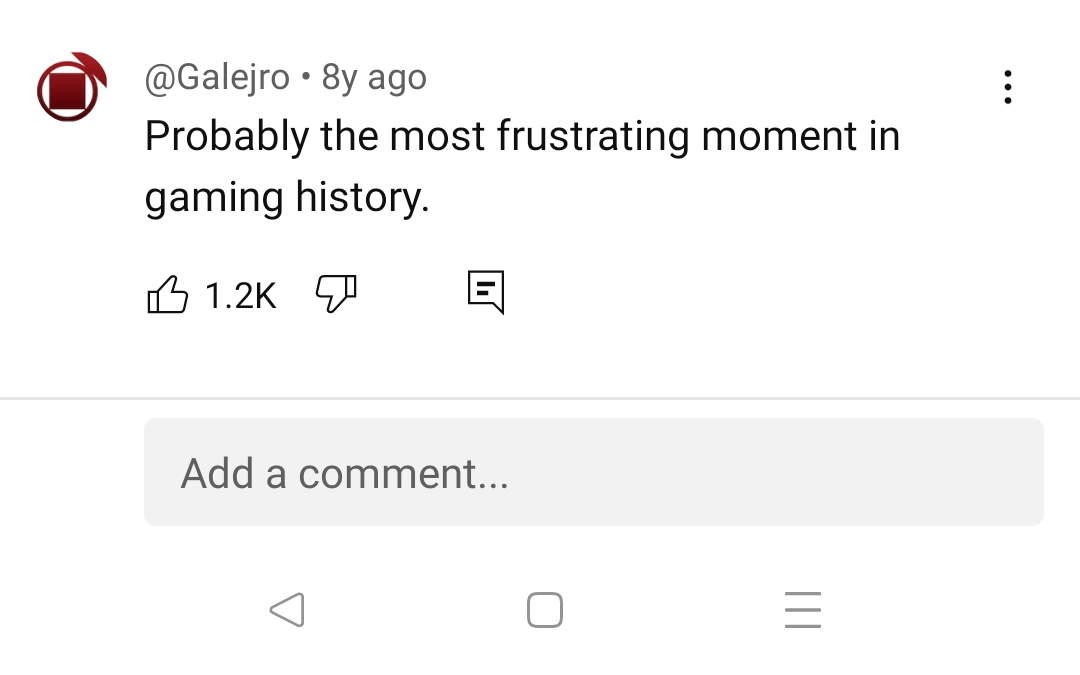This screenshot has height=675, width=1080.
Task: Visit the @Galejro channel link
Action: [x=217, y=77]
